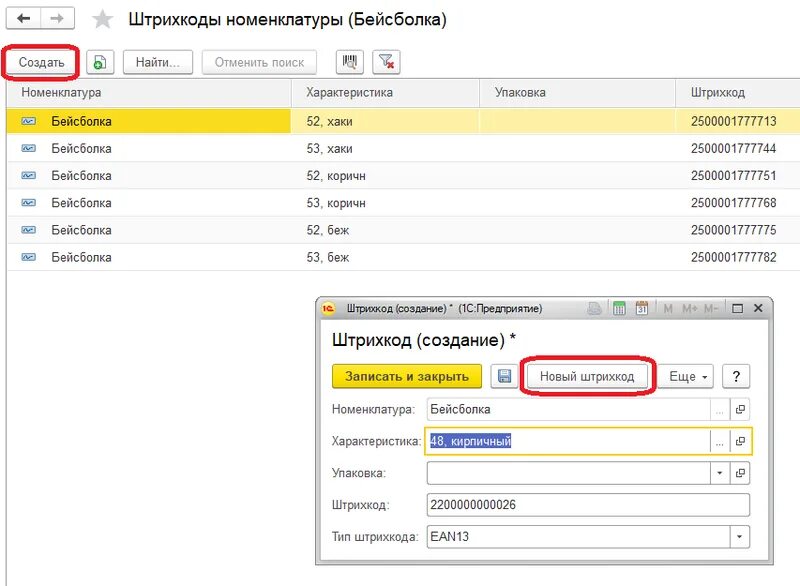Click the Номенклатура field Бейсболка
This screenshot has width=800, height=586.
(x=568, y=409)
